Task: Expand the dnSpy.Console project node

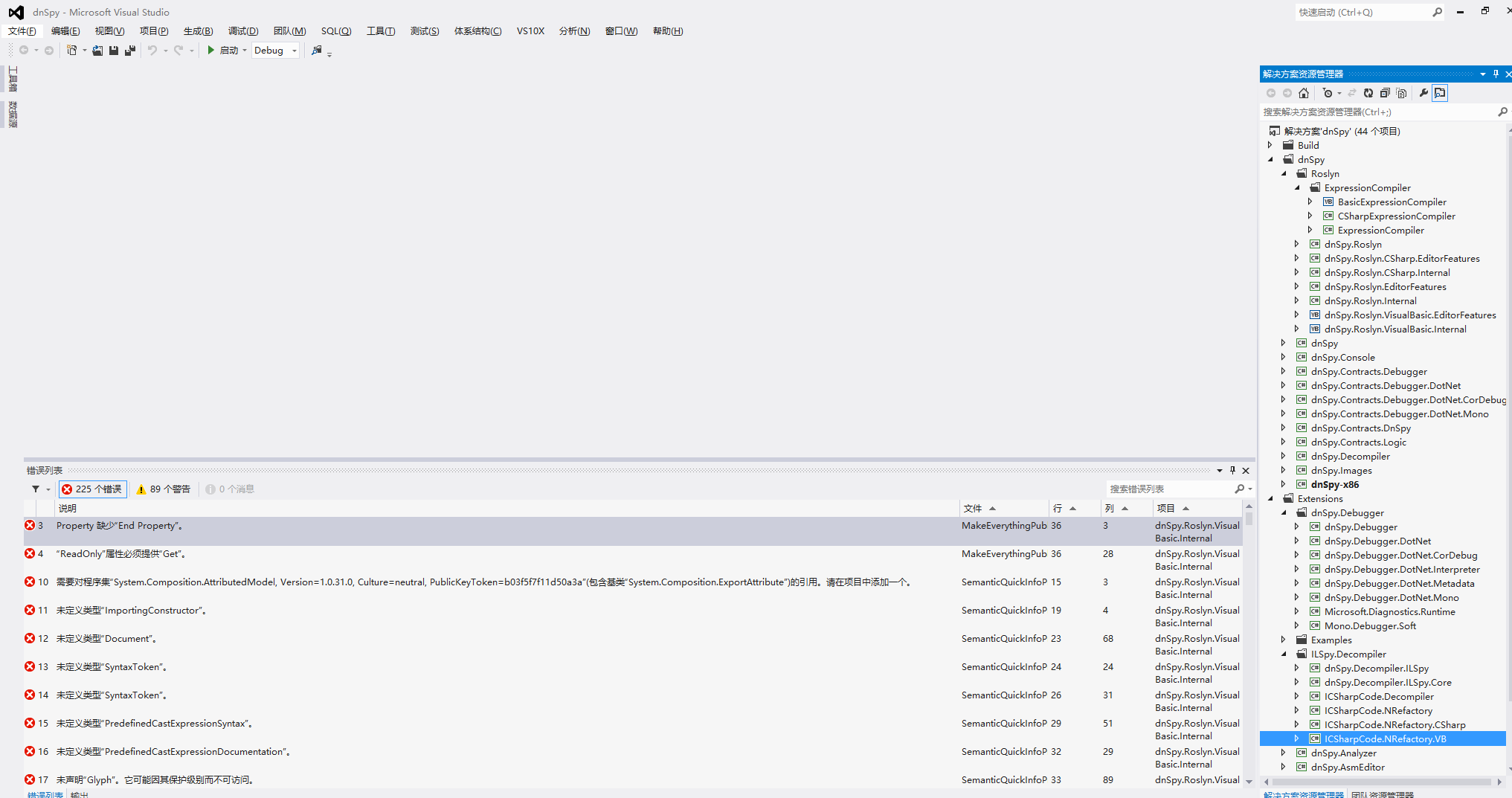Action: 1284,357
